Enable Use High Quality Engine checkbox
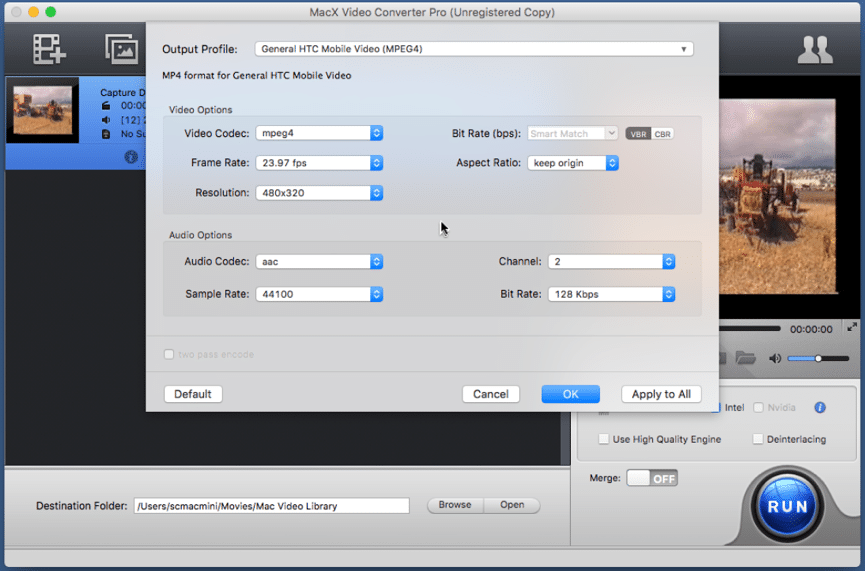 click(x=604, y=439)
